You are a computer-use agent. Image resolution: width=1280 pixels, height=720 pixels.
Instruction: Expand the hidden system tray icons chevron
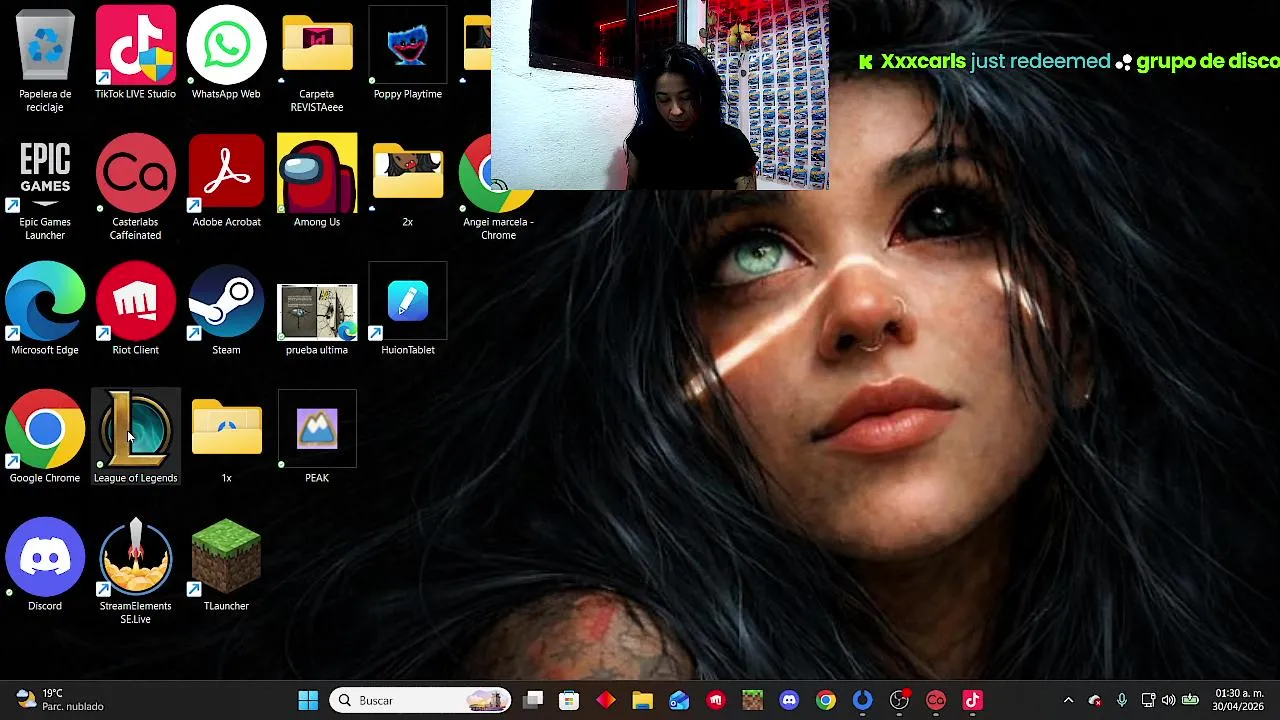pos(1068,700)
